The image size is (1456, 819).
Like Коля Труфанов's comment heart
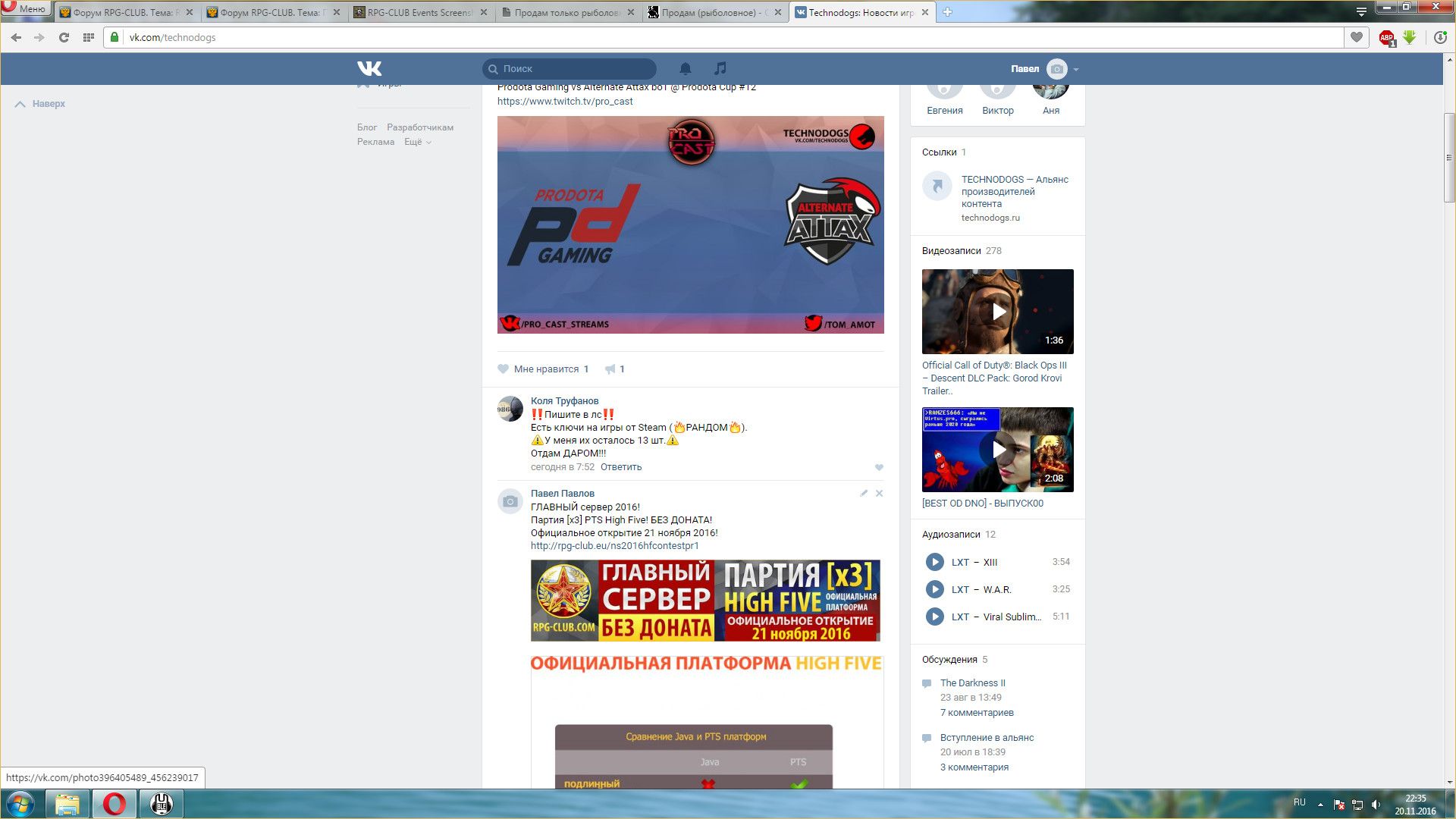pos(879,467)
